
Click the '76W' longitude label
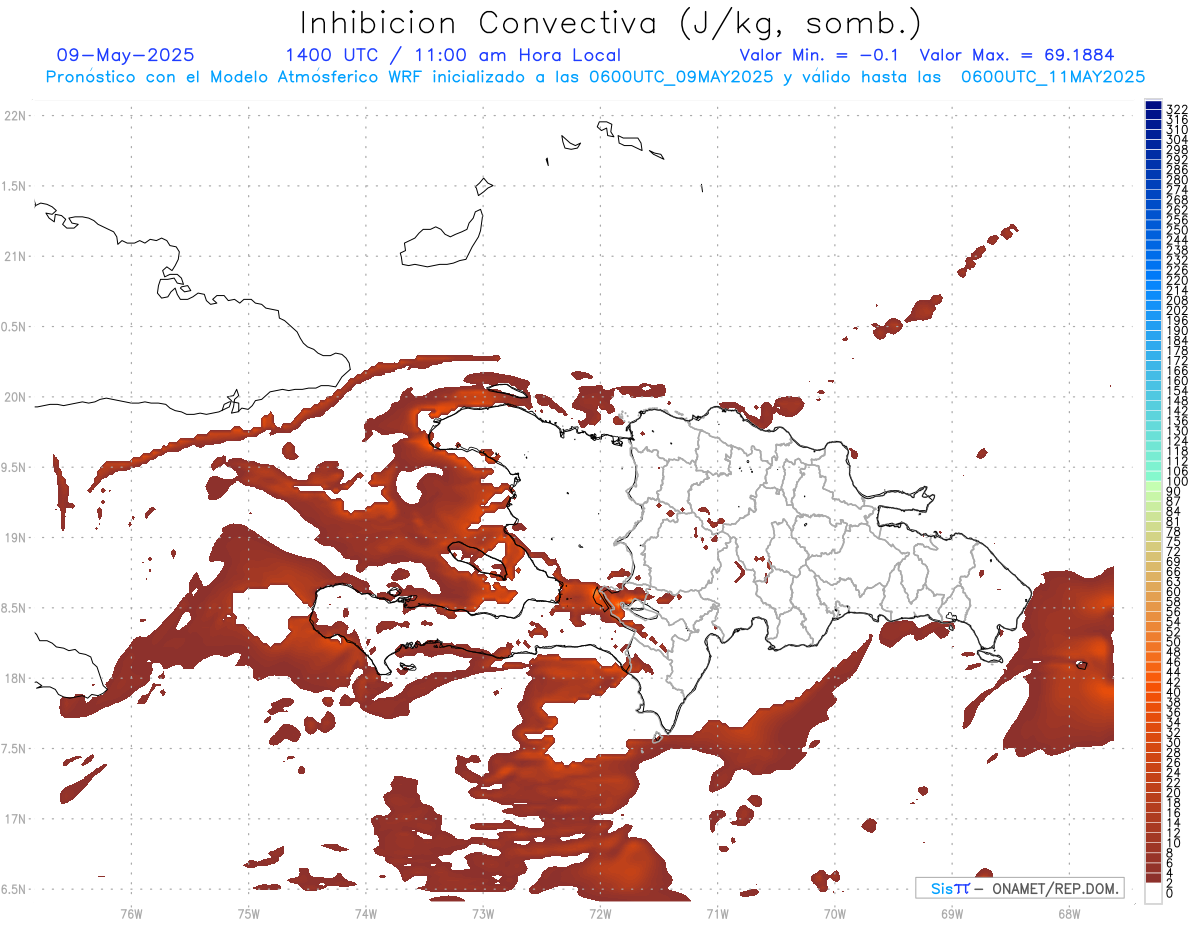coord(131,913)
